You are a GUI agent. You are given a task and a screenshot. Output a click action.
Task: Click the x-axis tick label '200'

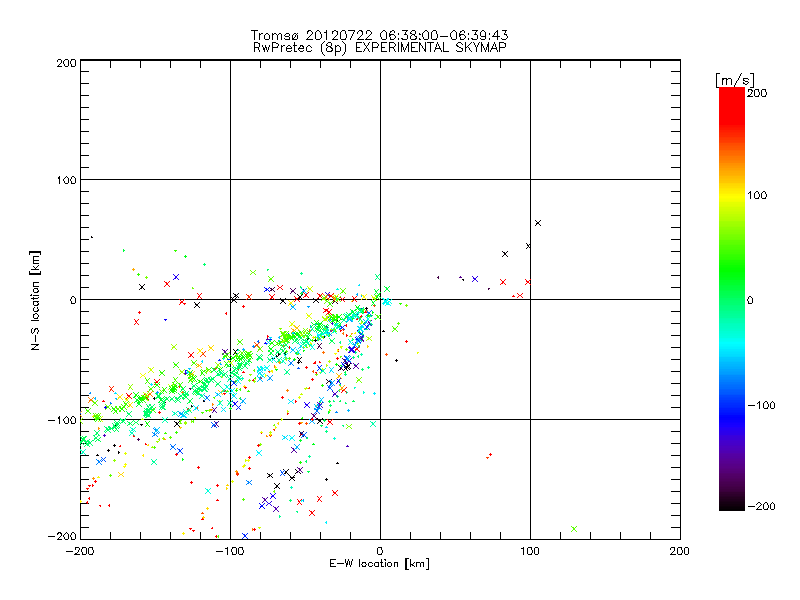(x=680, y=551)
